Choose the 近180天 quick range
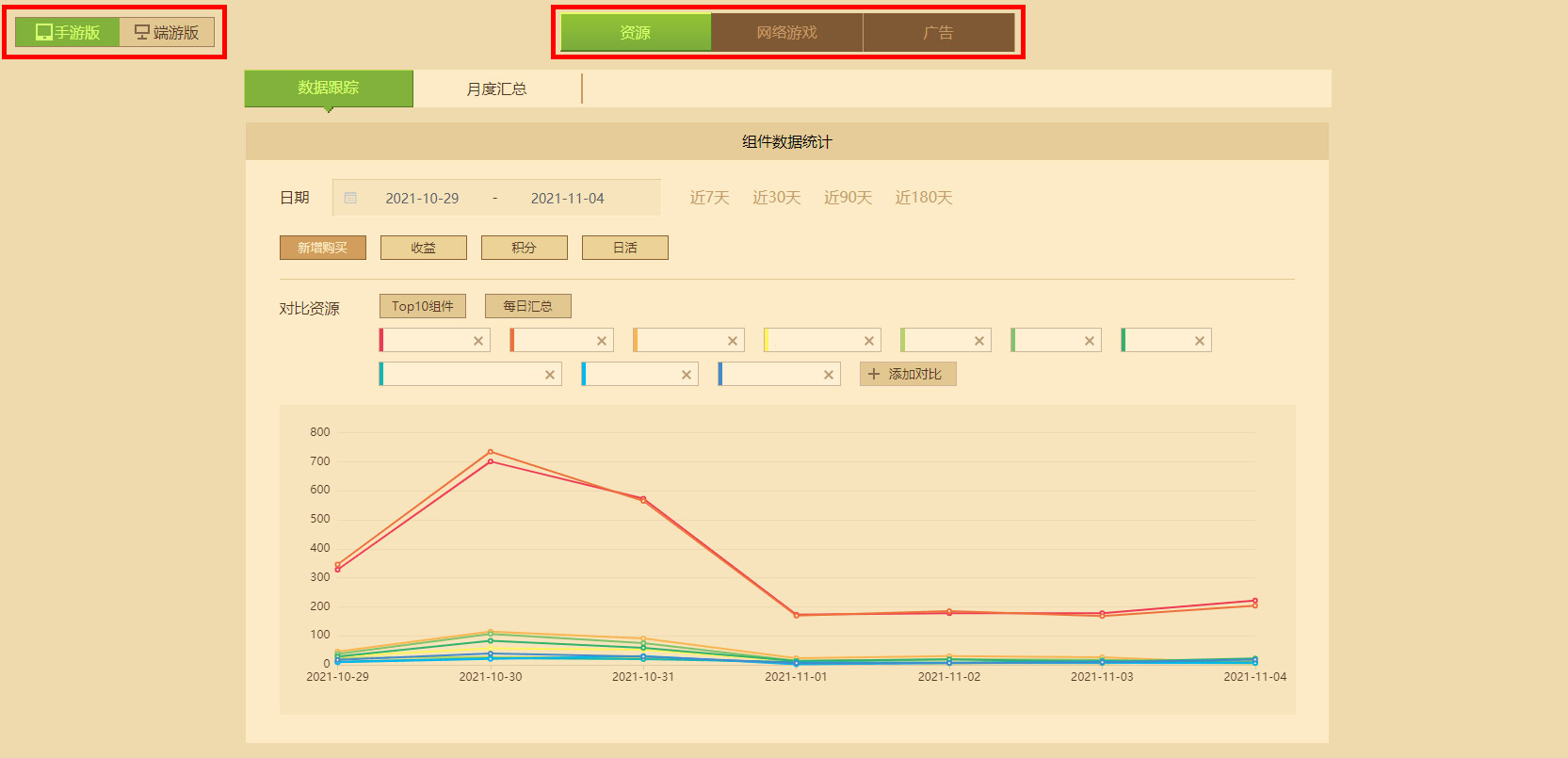1568x758 pixels. tap(924, 198)
